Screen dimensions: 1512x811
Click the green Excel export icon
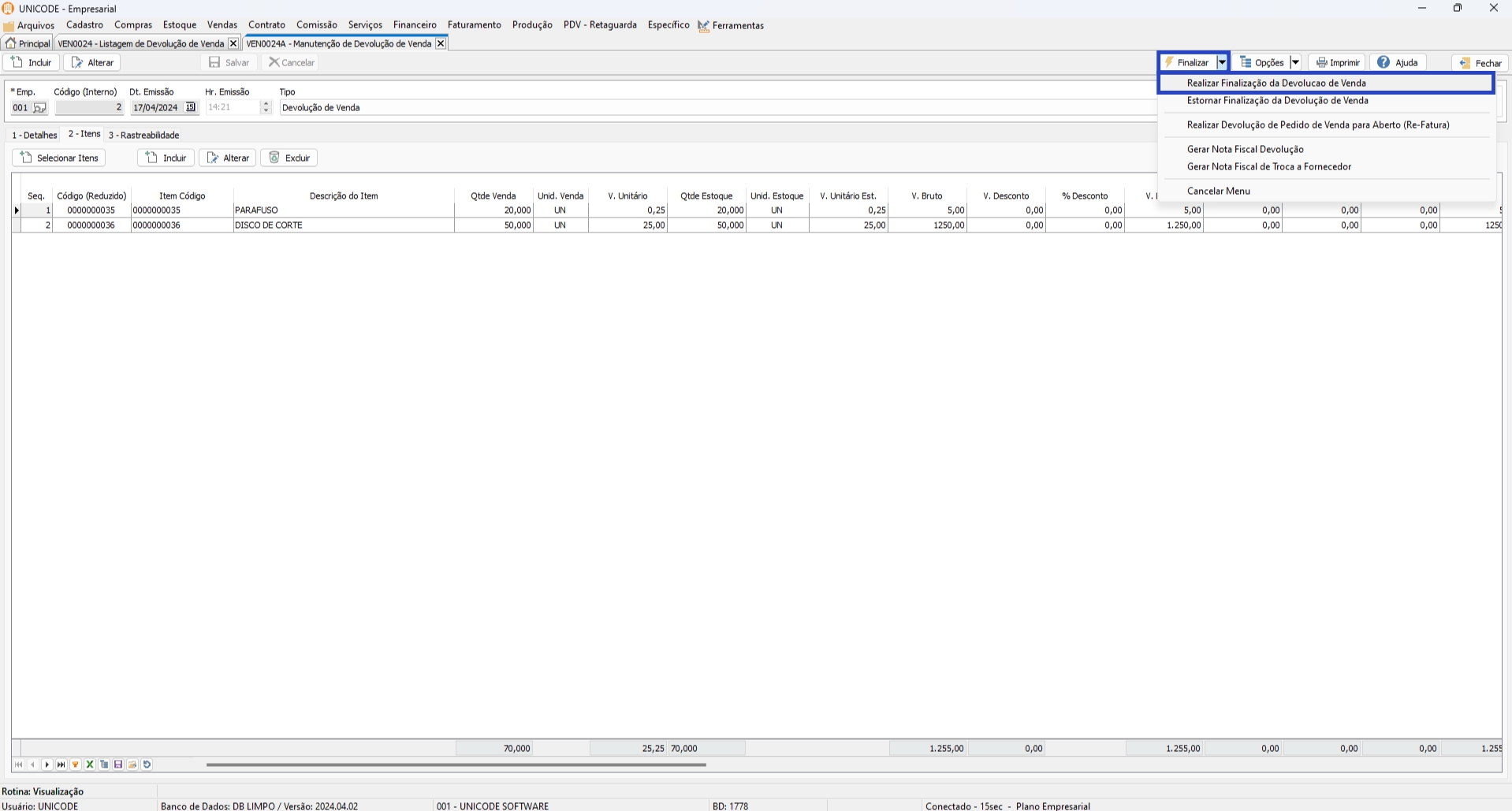pos(90,764)
